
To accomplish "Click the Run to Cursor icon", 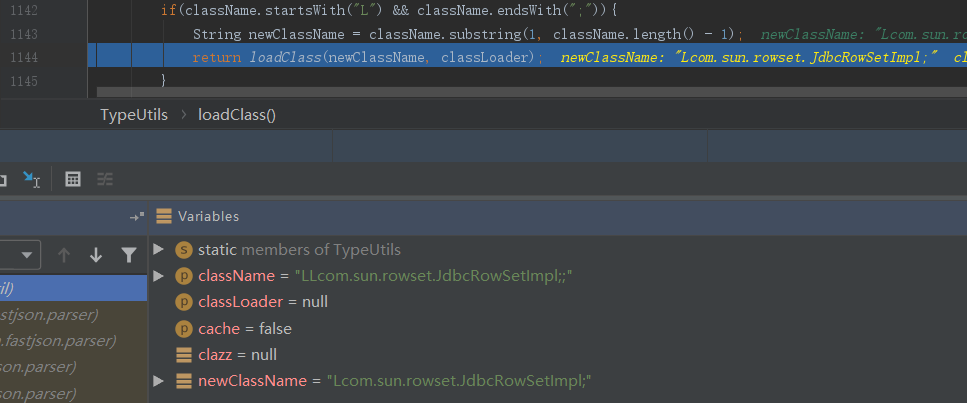I will (31, 180).
